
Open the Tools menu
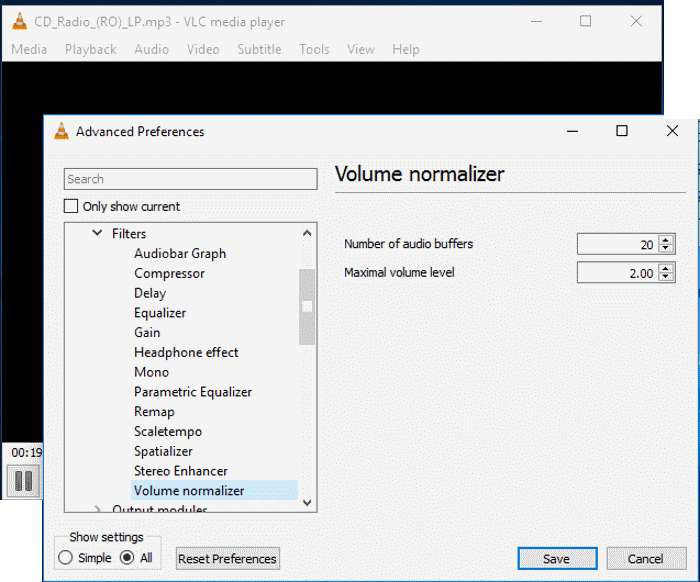click(314, 49)
